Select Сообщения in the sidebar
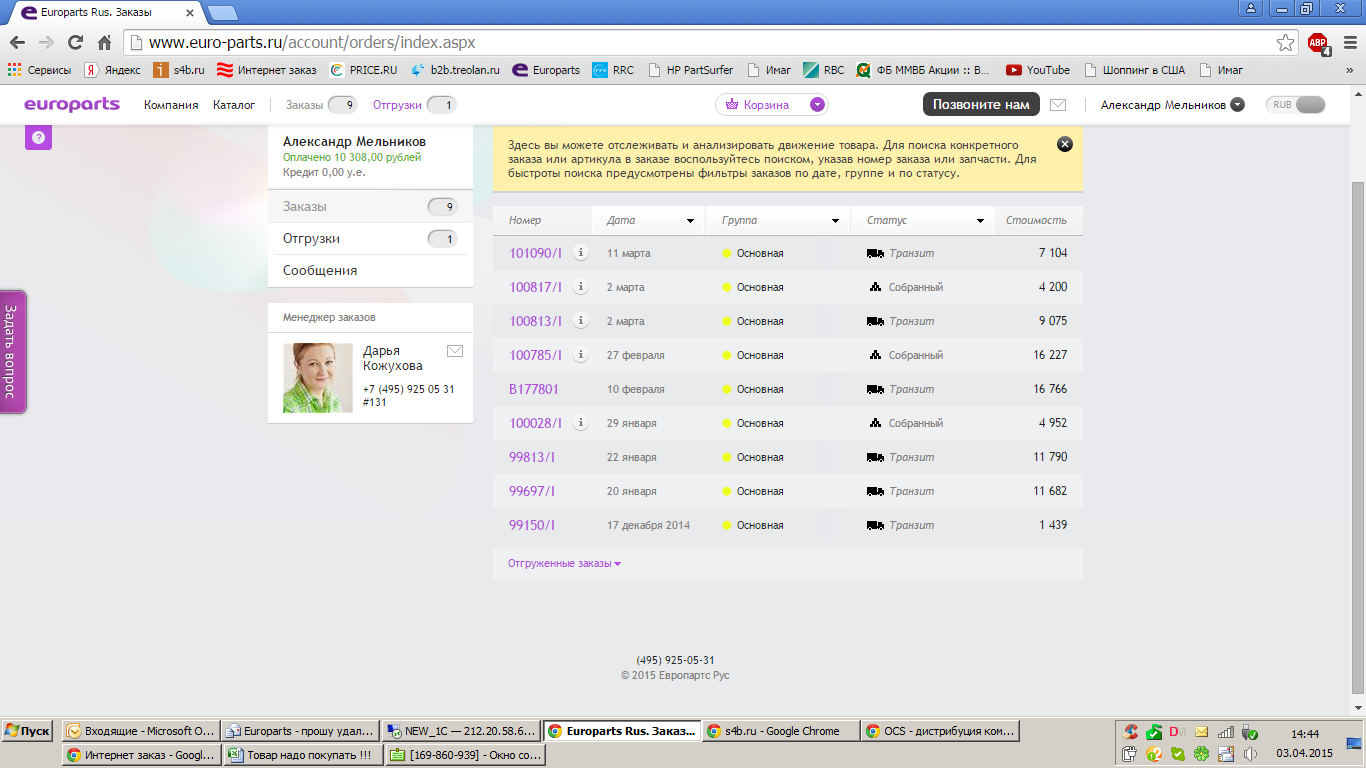1366x768 pixels. tap(320, 271)
